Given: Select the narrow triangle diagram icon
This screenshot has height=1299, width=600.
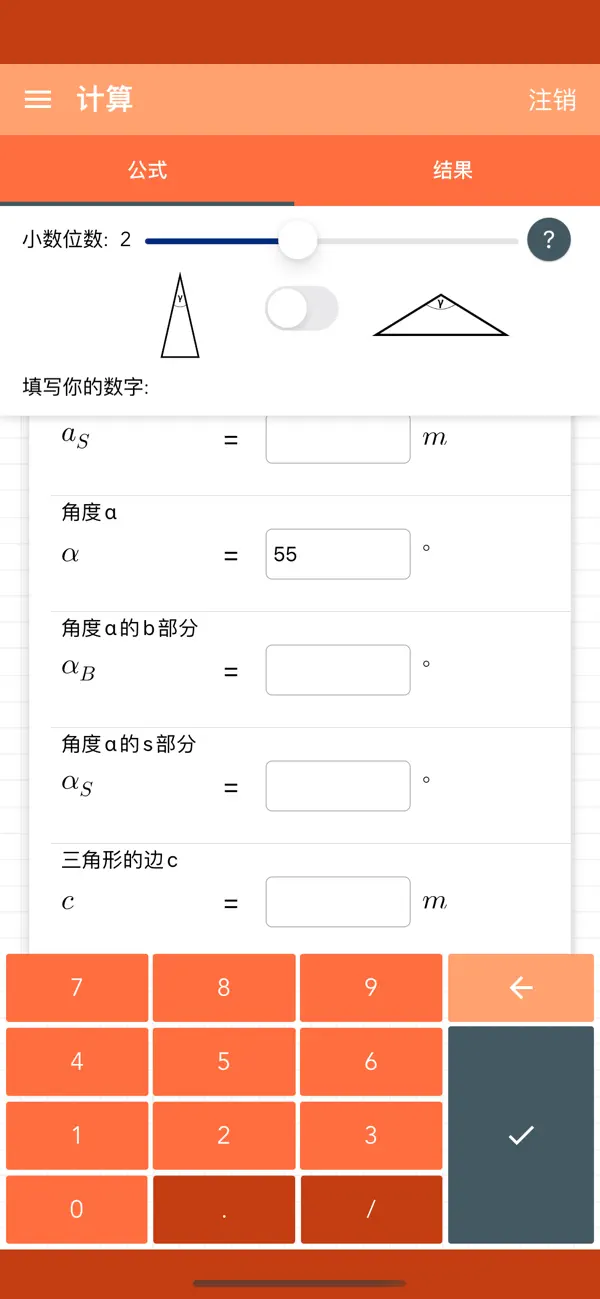Looking at the screenshot, I should click(x=179, y=313).
